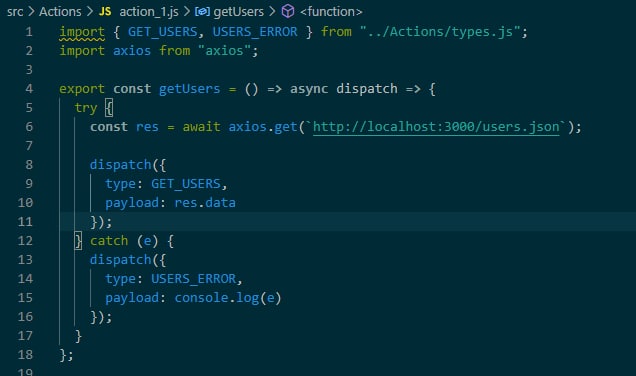Click the 'catch' keyword
This screenshot has height=376, width=636.
click(x=109, y=241)
